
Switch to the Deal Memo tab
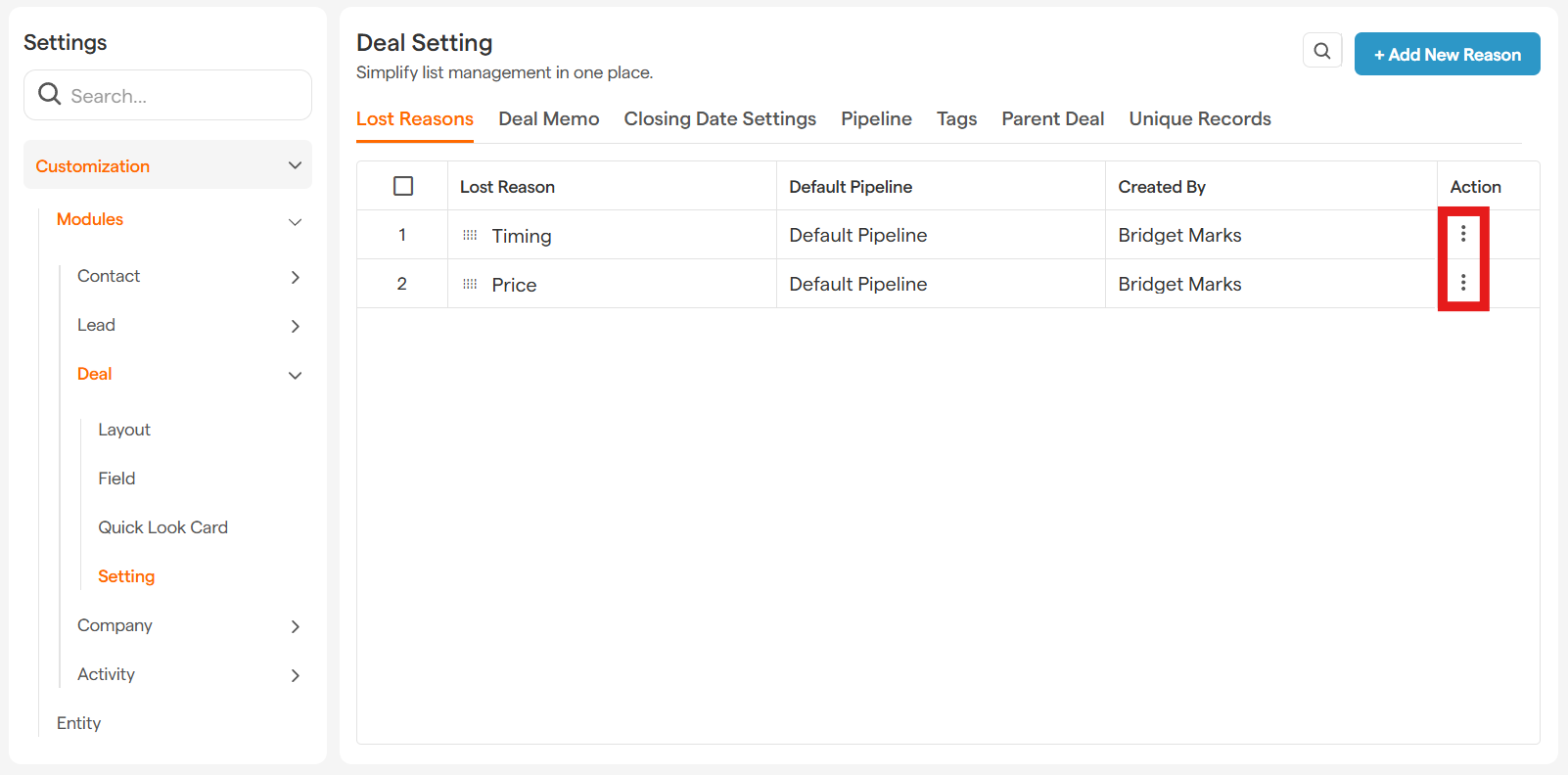point(548,119)
